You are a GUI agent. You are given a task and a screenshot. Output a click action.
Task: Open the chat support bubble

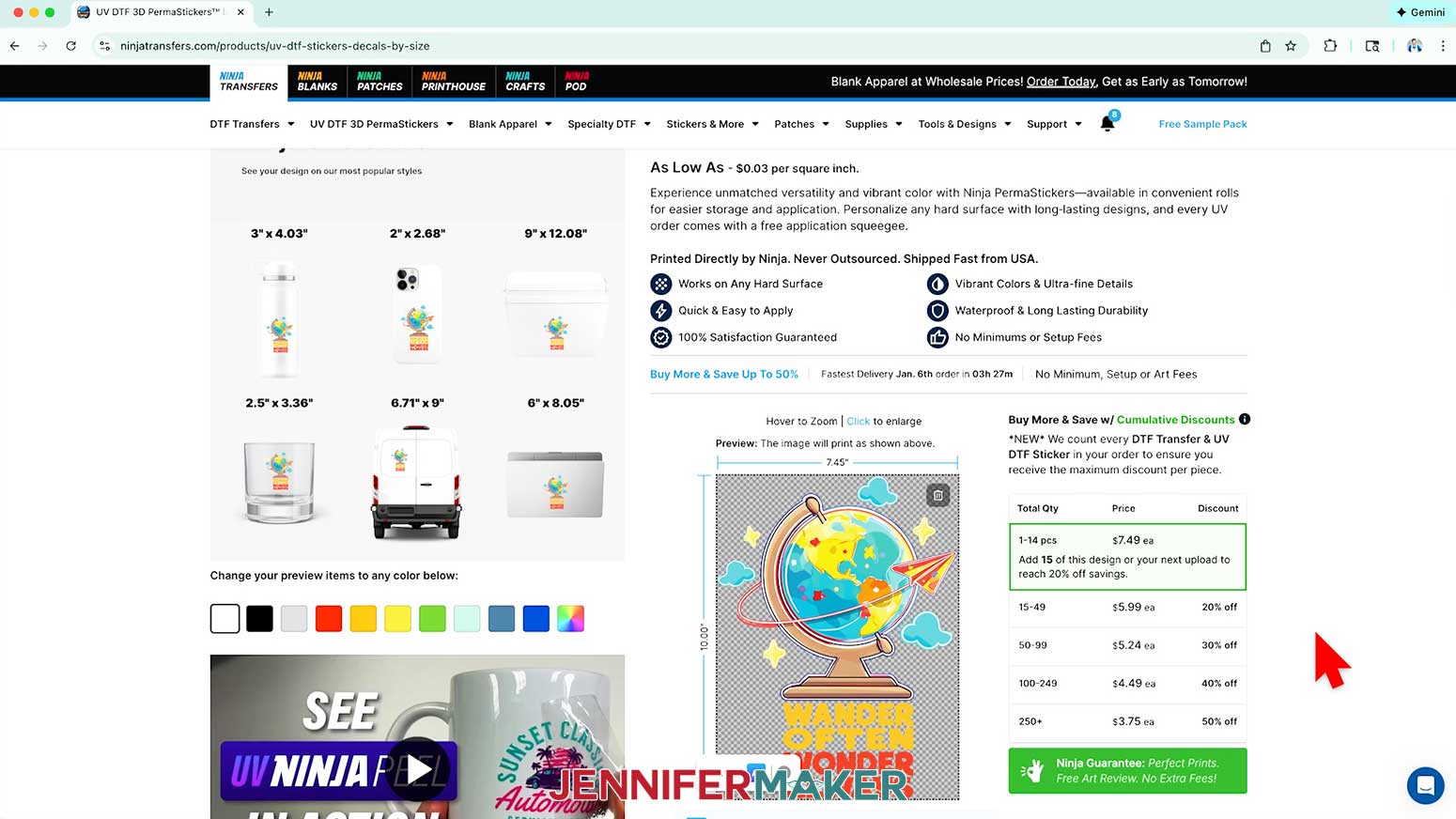[x=1425, y=785]
